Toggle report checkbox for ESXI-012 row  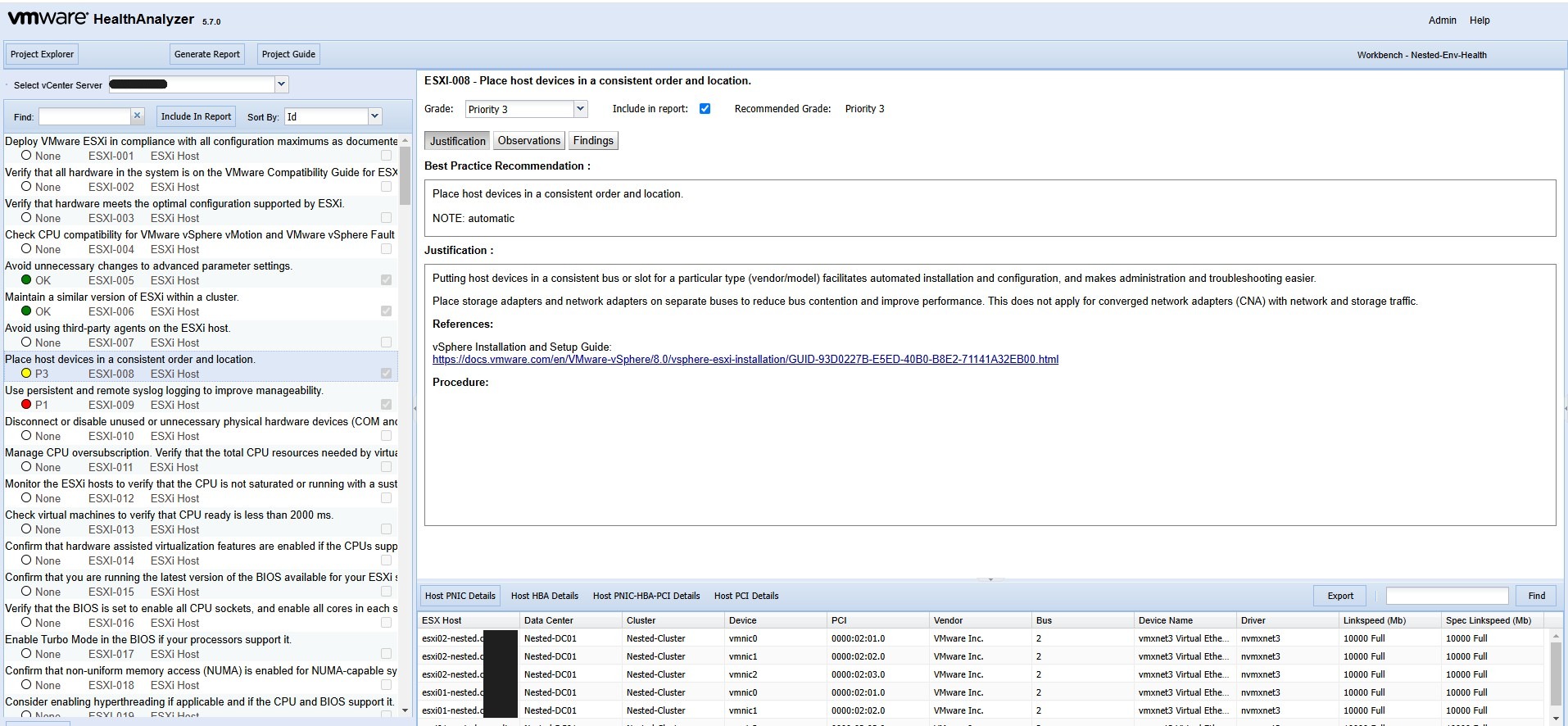coord(386,498)
